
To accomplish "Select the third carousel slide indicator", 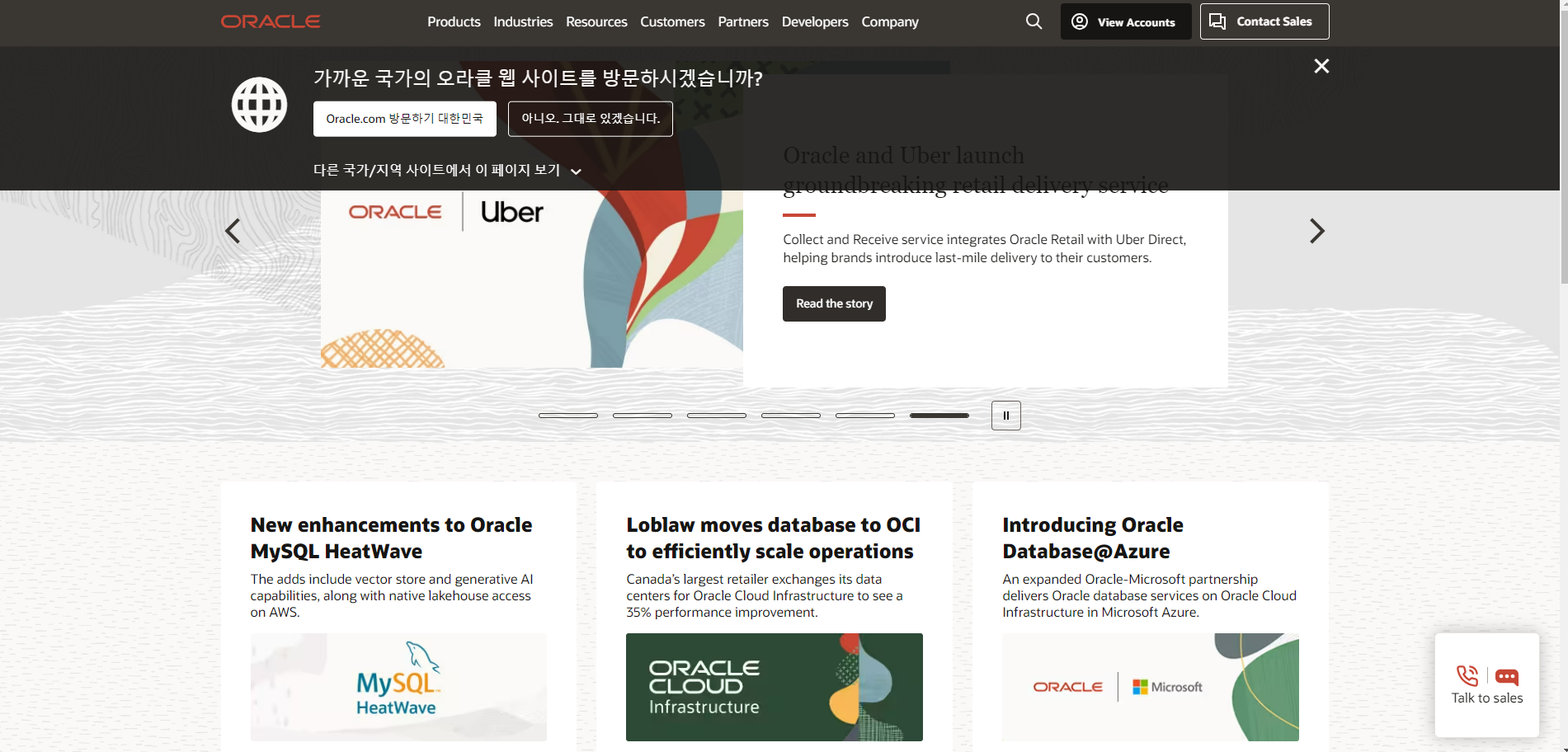I will pyautogui.click(x=717, y=416).
